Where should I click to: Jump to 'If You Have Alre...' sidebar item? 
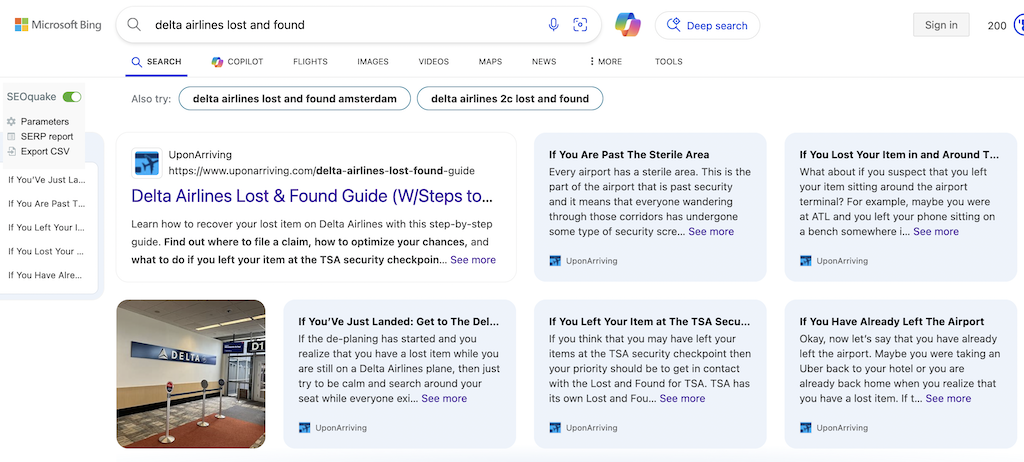click(x=45, y=275)
